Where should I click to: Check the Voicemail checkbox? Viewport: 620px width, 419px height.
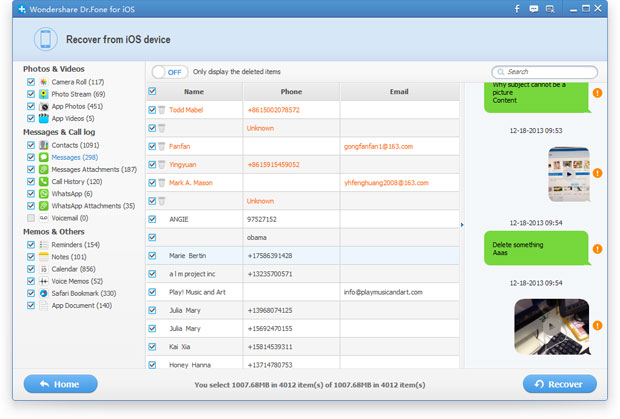[31, 218]
